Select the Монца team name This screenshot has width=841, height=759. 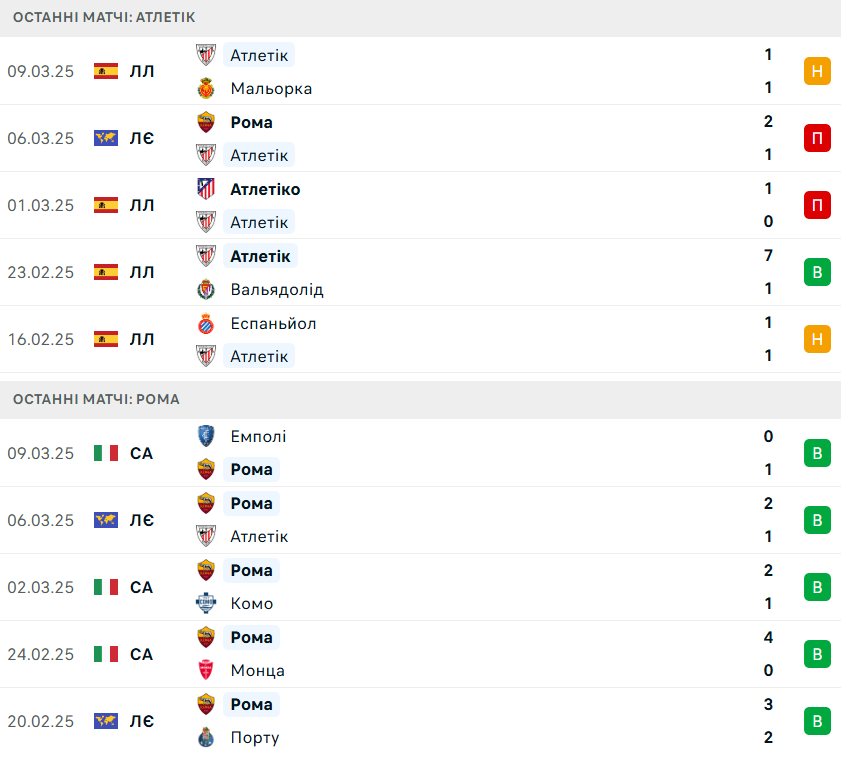tap(257, 670)
